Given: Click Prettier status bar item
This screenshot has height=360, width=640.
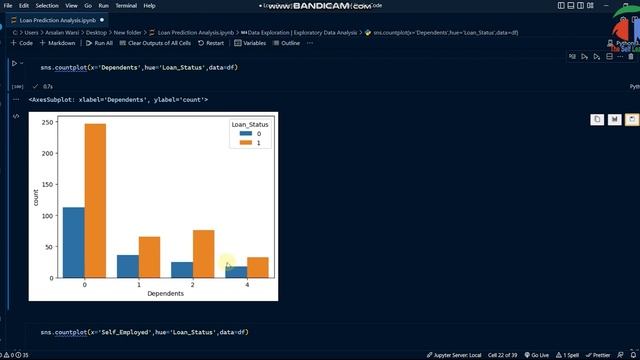Looking at the screenshot, I should click(x=598, y=355).
